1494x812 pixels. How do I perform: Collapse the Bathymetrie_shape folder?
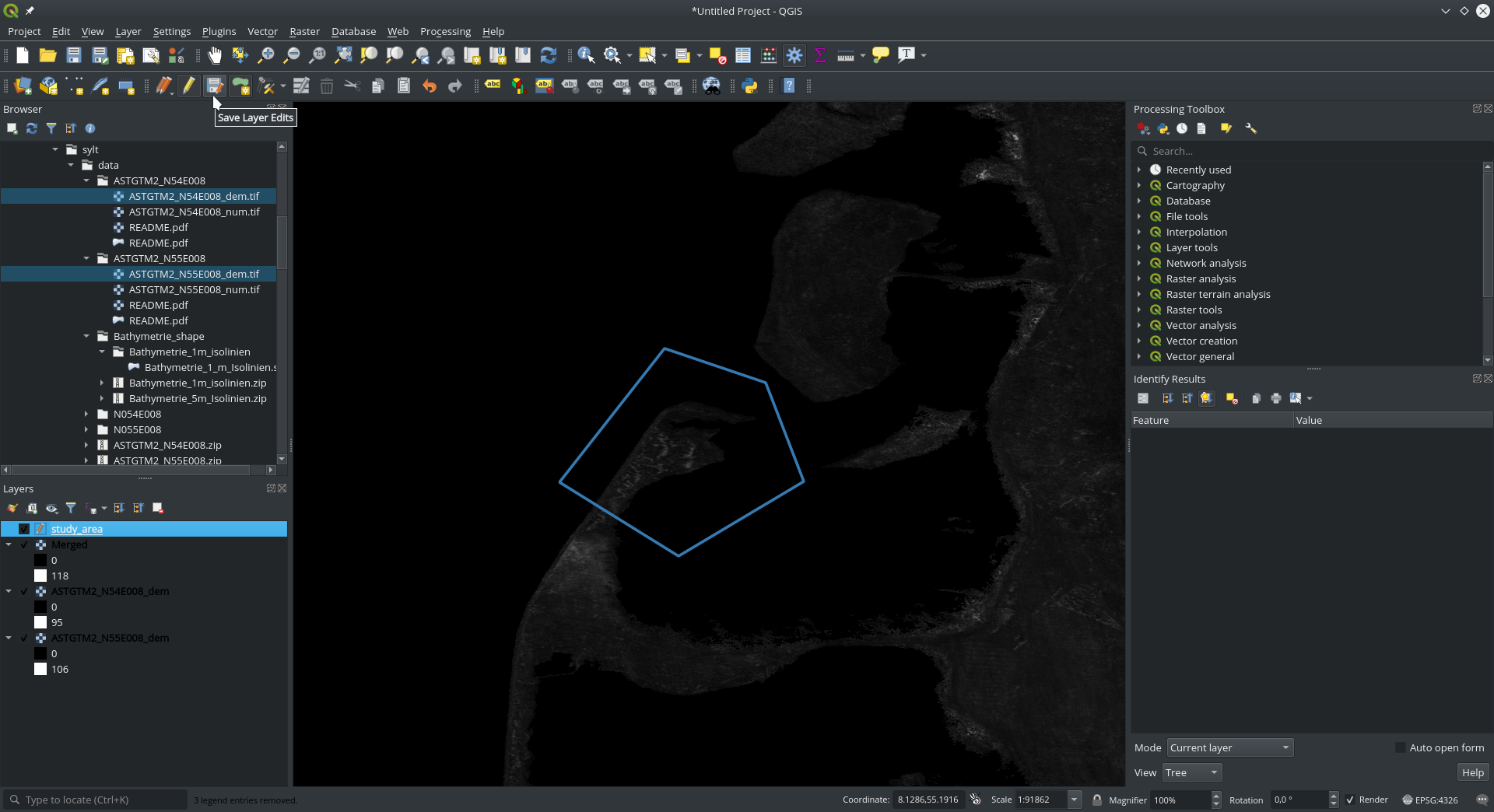[x=87, y=336]
